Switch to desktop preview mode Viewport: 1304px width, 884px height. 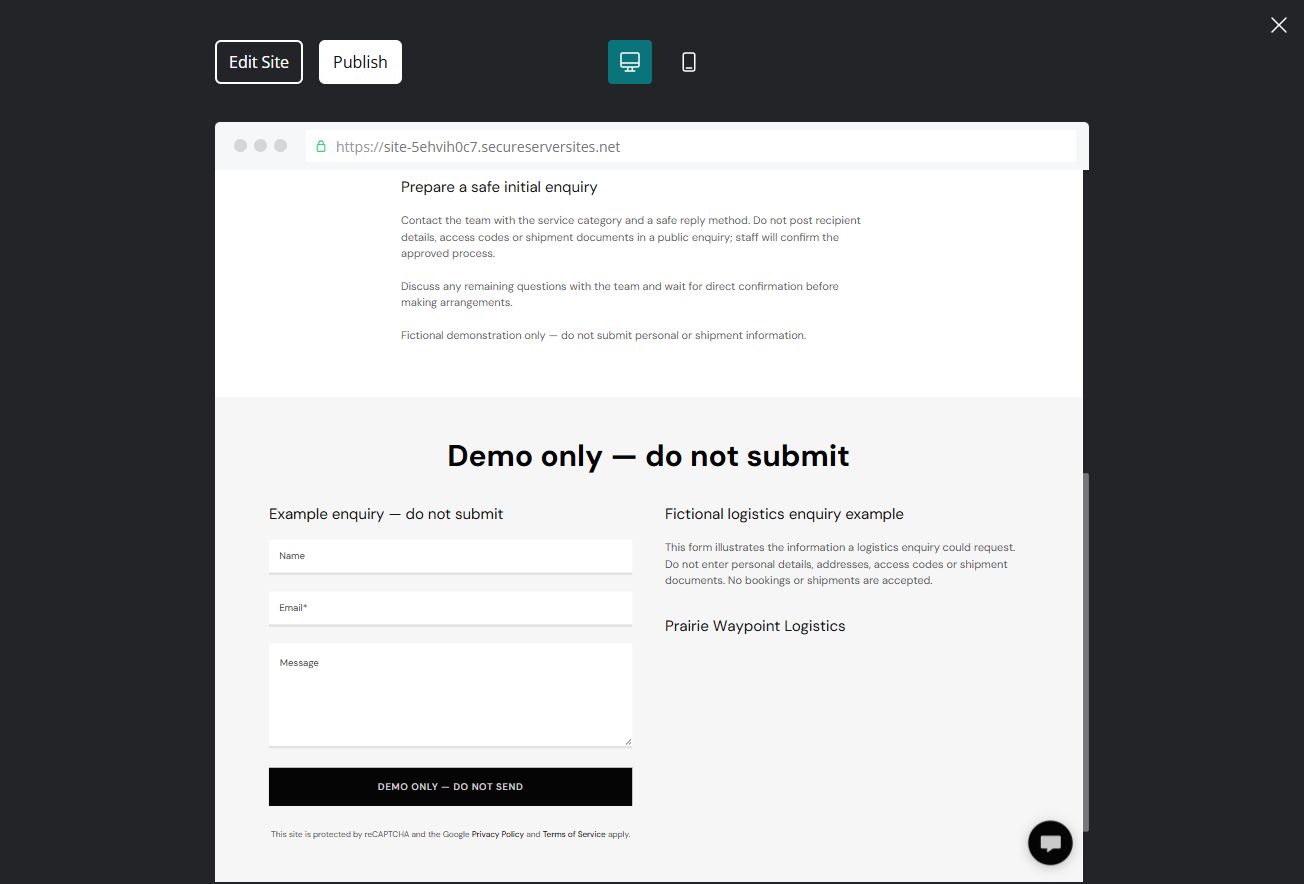pyautogui.click(x=630, y=62)
